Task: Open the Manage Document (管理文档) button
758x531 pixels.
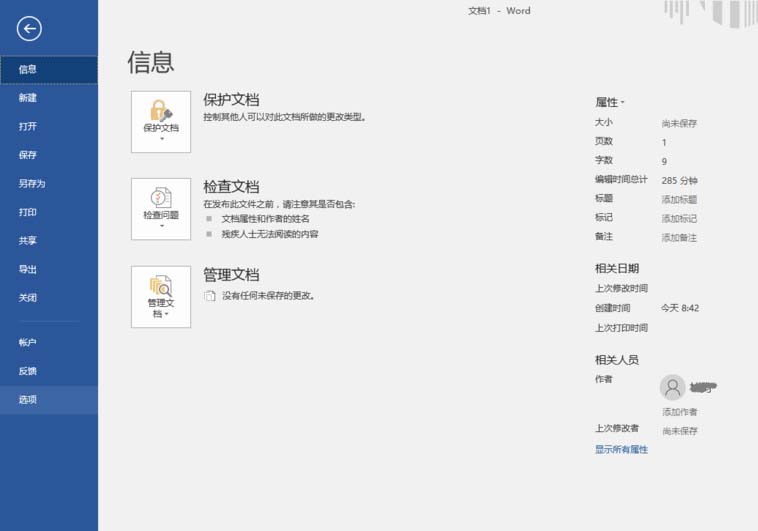Action: [x=161, y=296]
